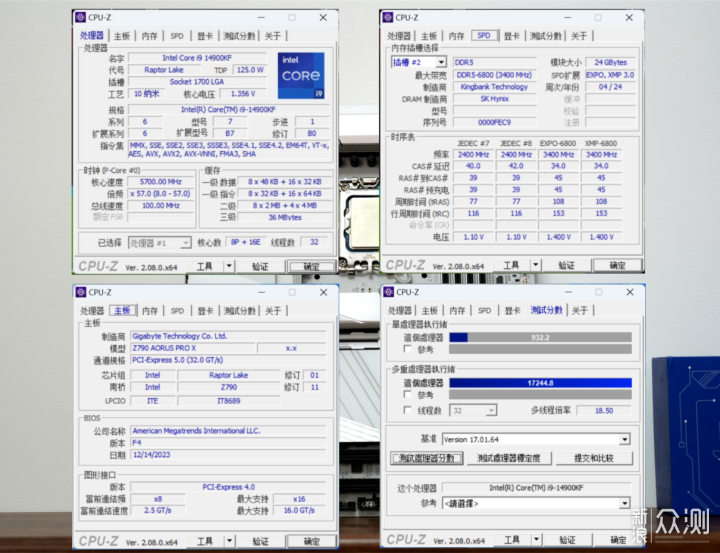The width and height of the screenshot is (720, 553).
Task: Click core speed value 5700.00 MHz
Action: pos(160,182)
